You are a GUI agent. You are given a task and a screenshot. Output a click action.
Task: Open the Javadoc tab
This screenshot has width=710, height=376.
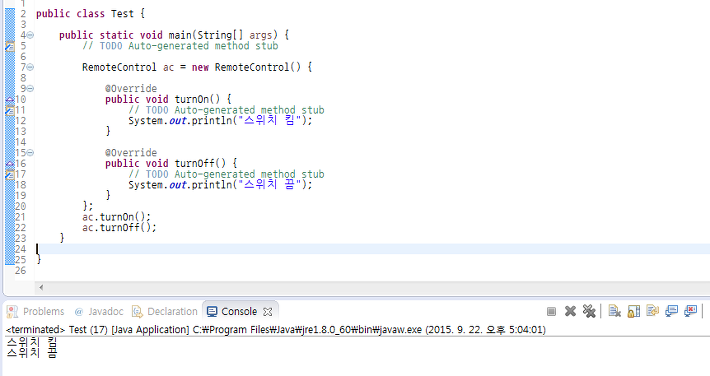click(99, 311)
